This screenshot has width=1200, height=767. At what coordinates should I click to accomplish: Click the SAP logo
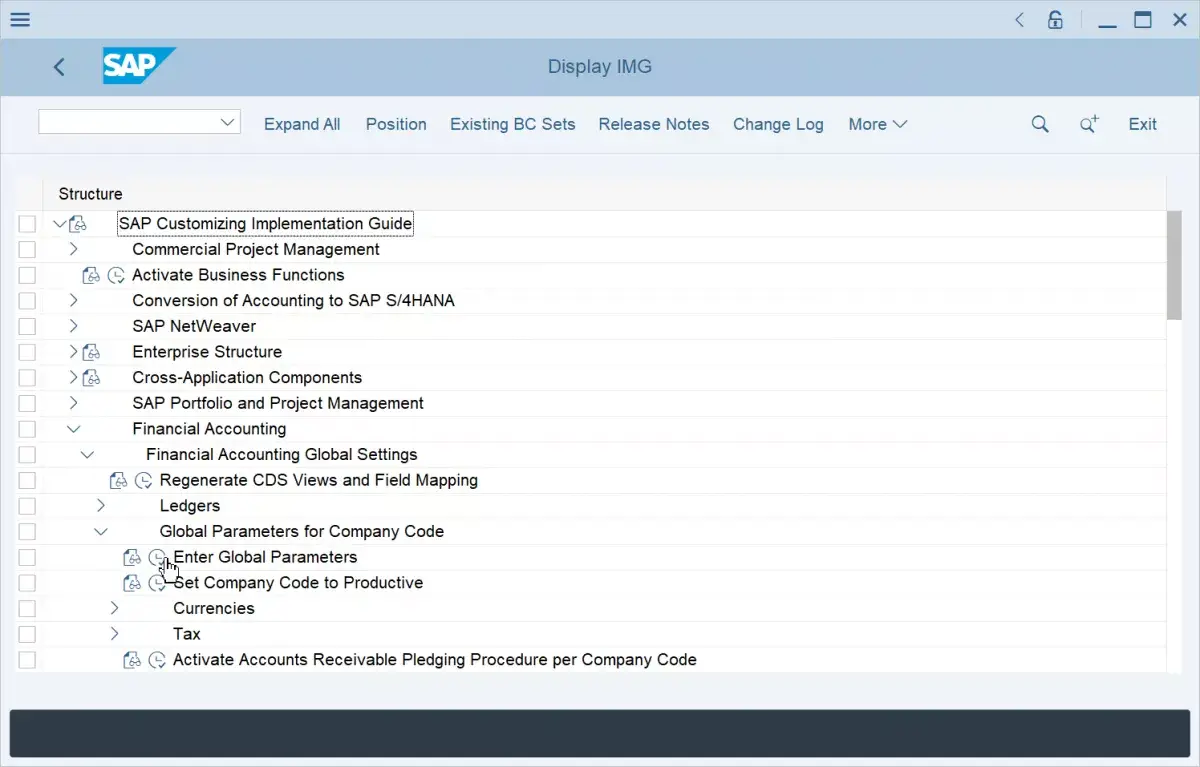coord(138,66)
